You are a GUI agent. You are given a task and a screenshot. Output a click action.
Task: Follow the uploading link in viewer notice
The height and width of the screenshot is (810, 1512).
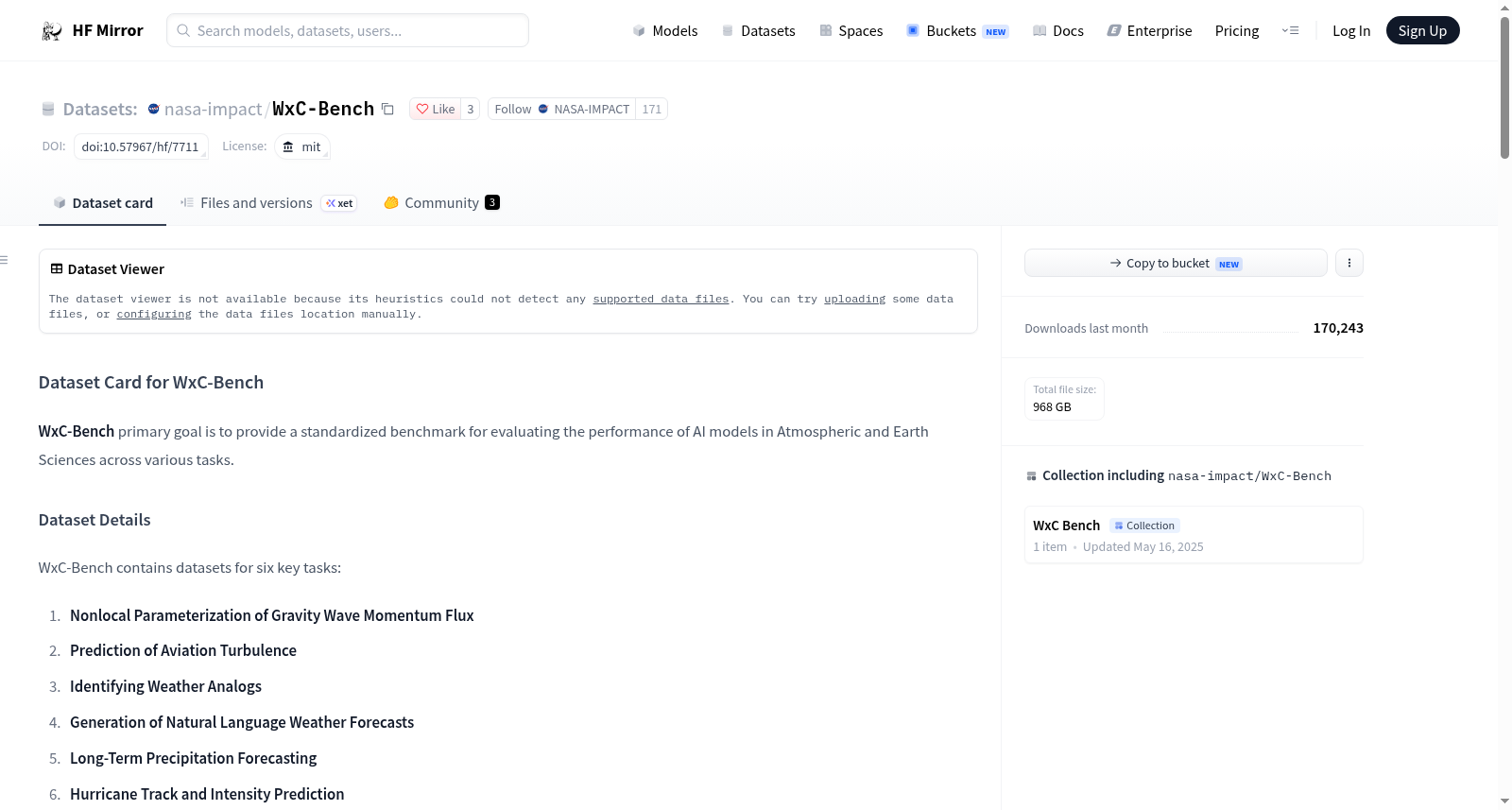coord(854,299)
